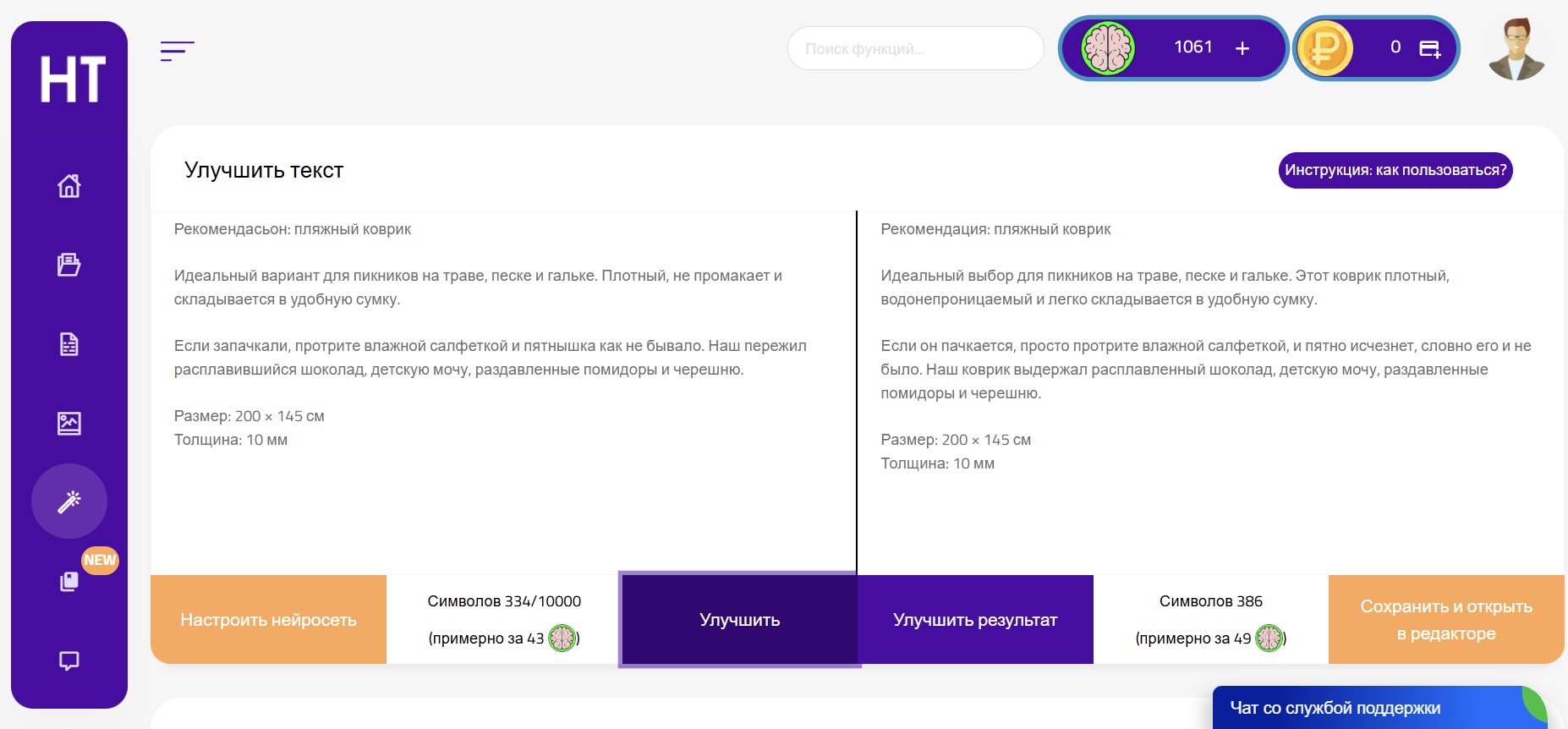Open the image generation sidebar icon

tap(69, 423)
